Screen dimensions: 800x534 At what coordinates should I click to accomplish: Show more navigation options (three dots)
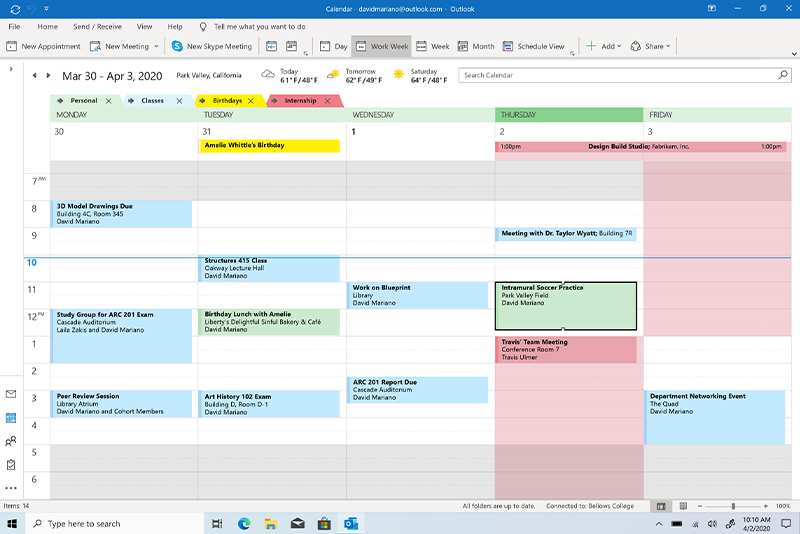click(x=11, y=488)
